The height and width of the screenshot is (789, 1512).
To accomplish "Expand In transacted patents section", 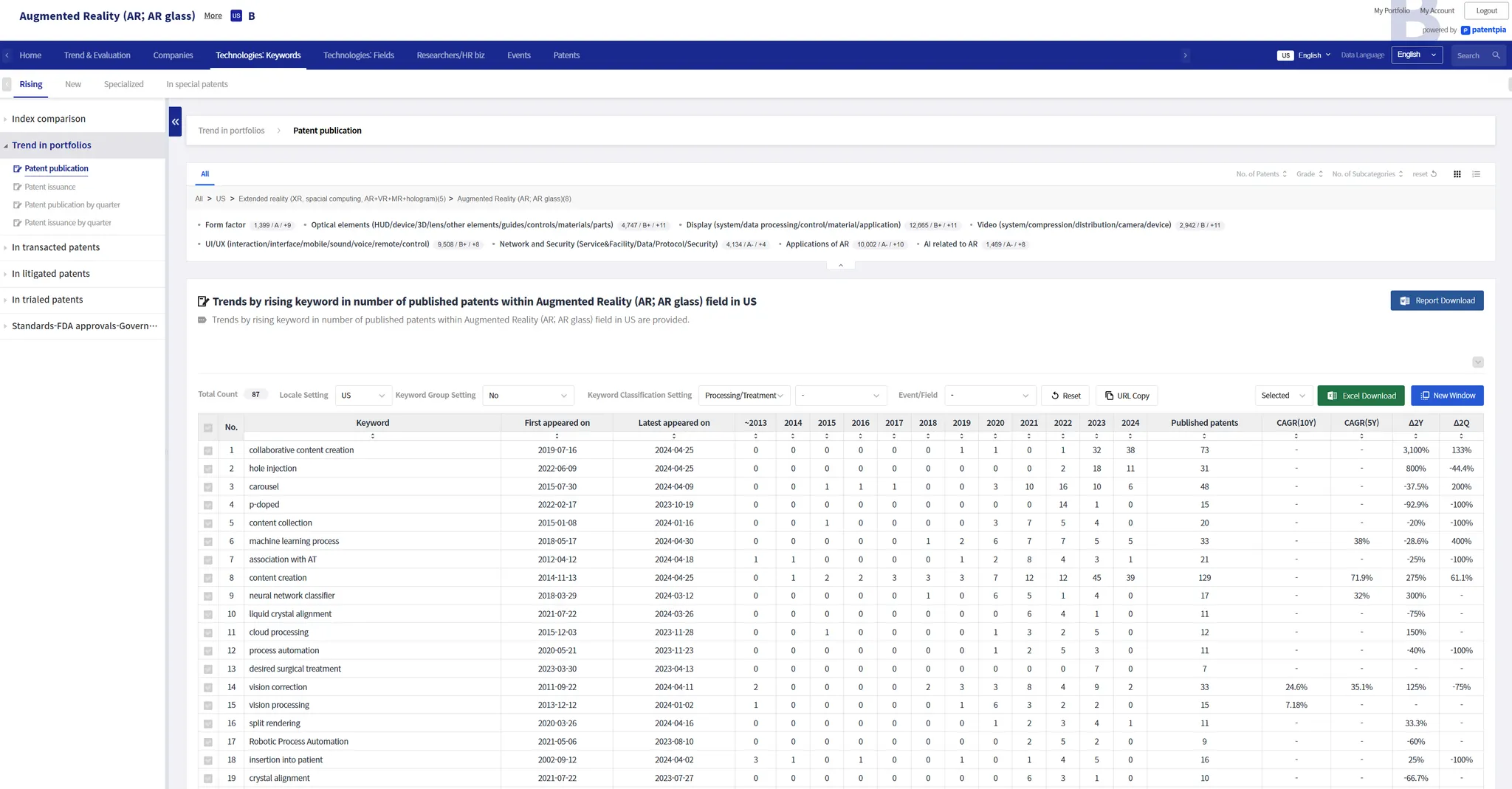I will tap(55, 247).
